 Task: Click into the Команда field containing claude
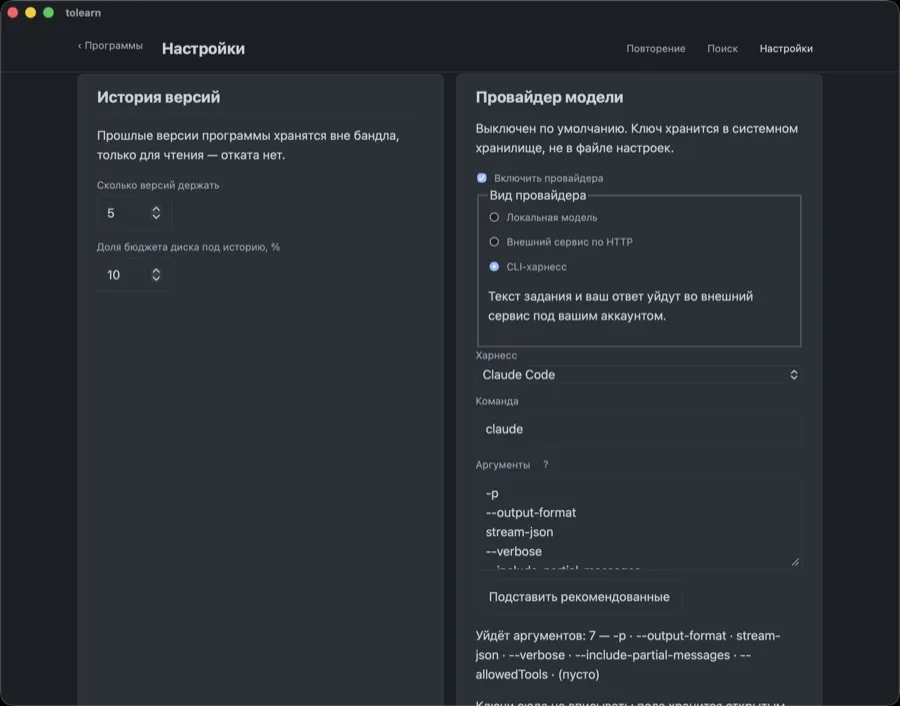[638, 429]
